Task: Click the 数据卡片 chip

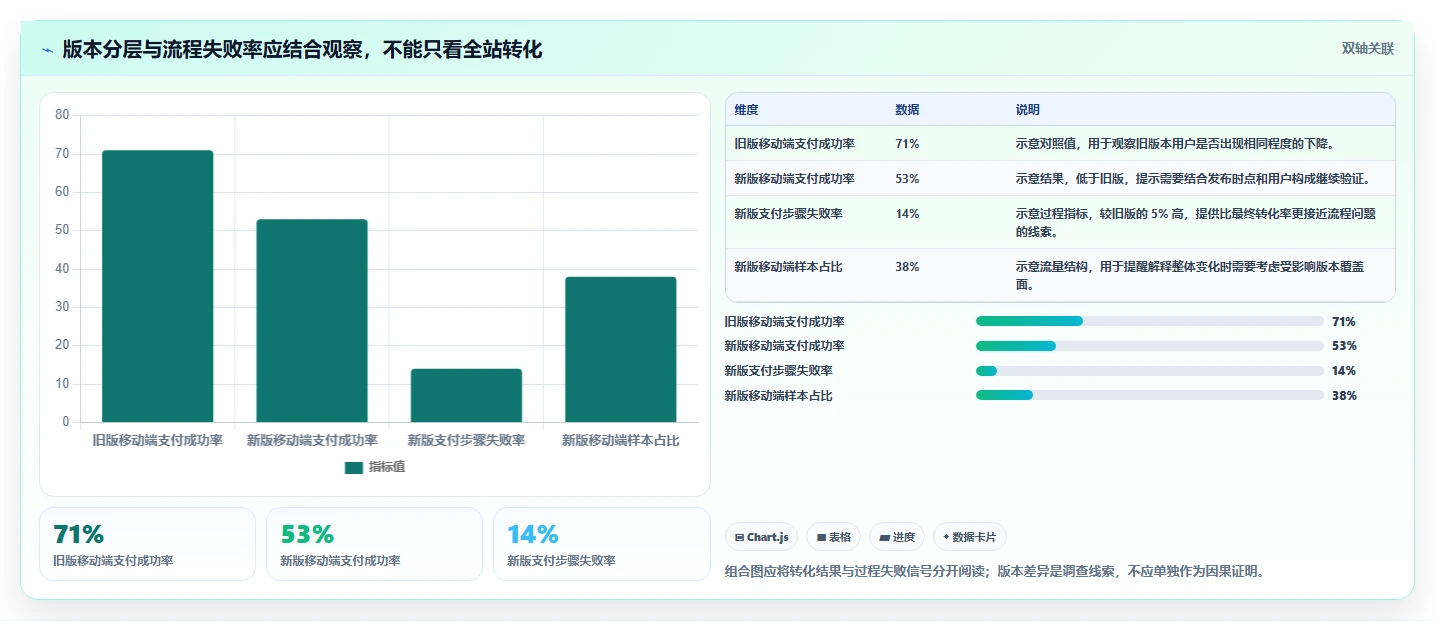Action: 970,537
